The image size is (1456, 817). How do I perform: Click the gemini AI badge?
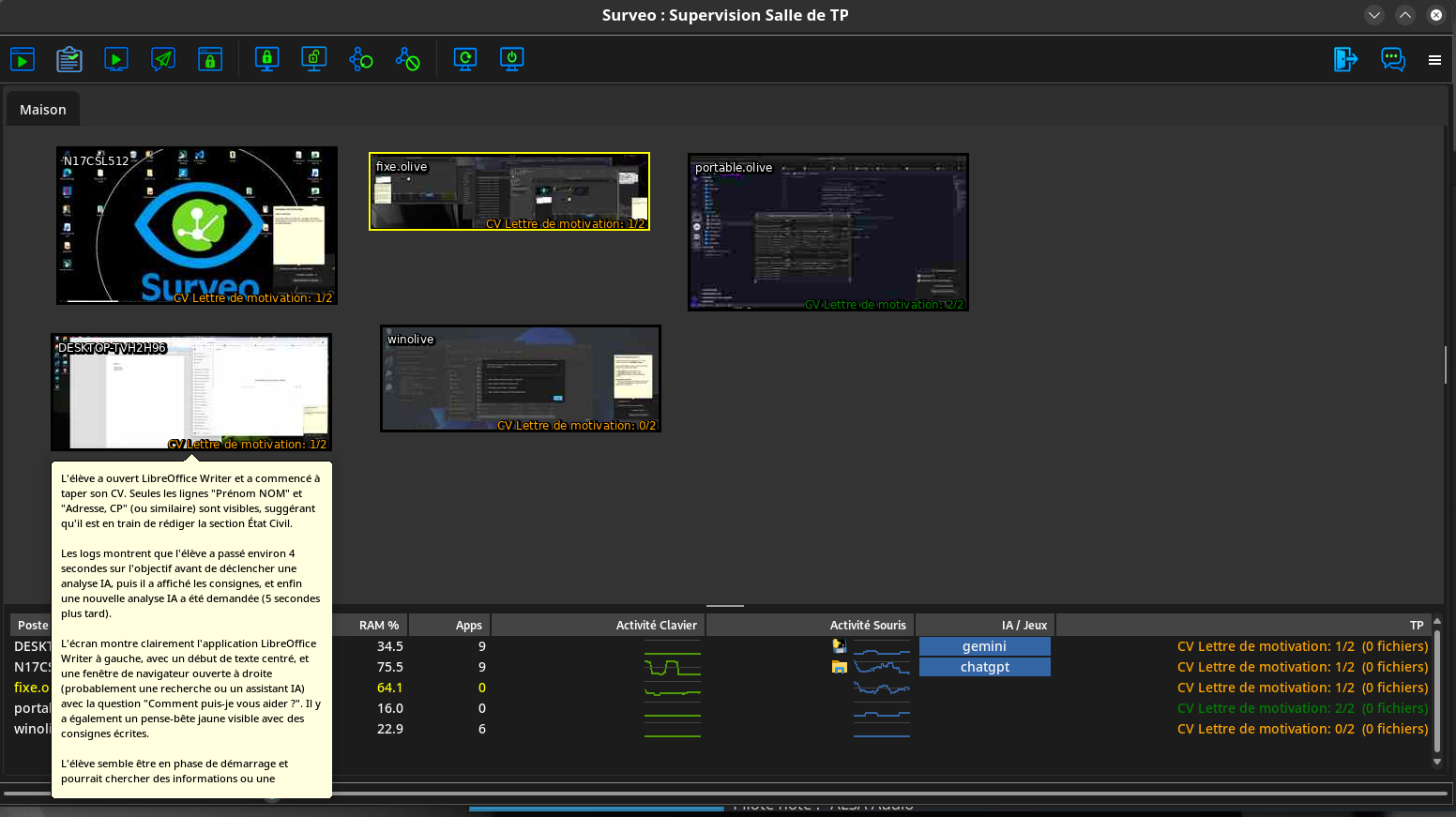[984, 646]
